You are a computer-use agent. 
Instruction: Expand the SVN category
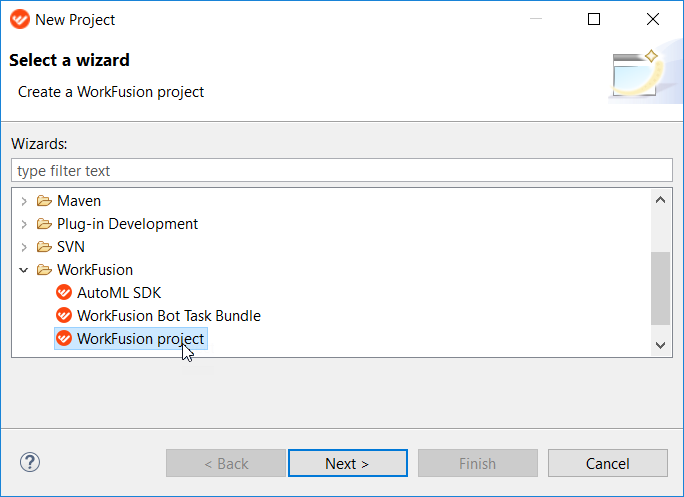(24, 247)
